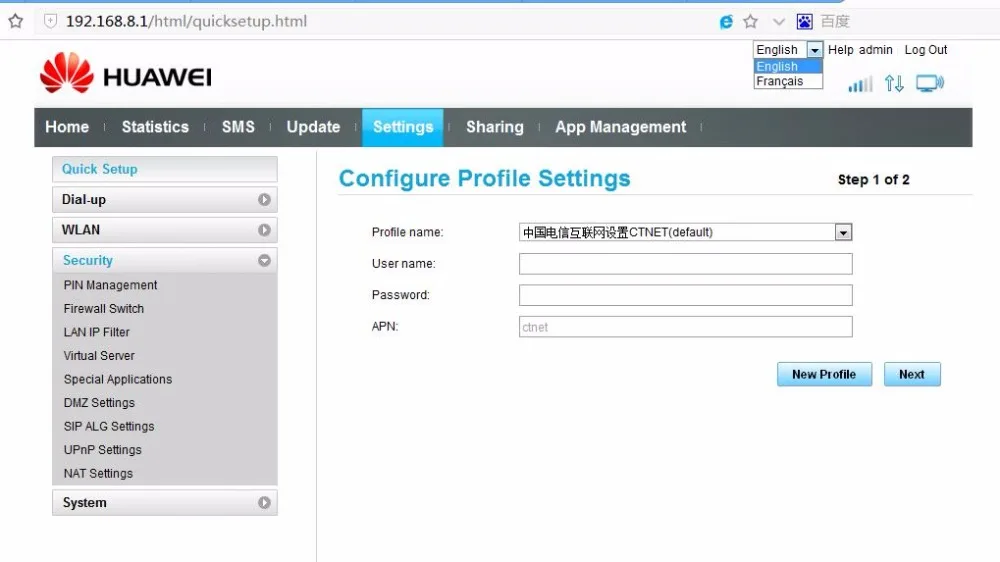Open the SMS tab
Screen dimensions: 1000x562
tap(238, 127)
